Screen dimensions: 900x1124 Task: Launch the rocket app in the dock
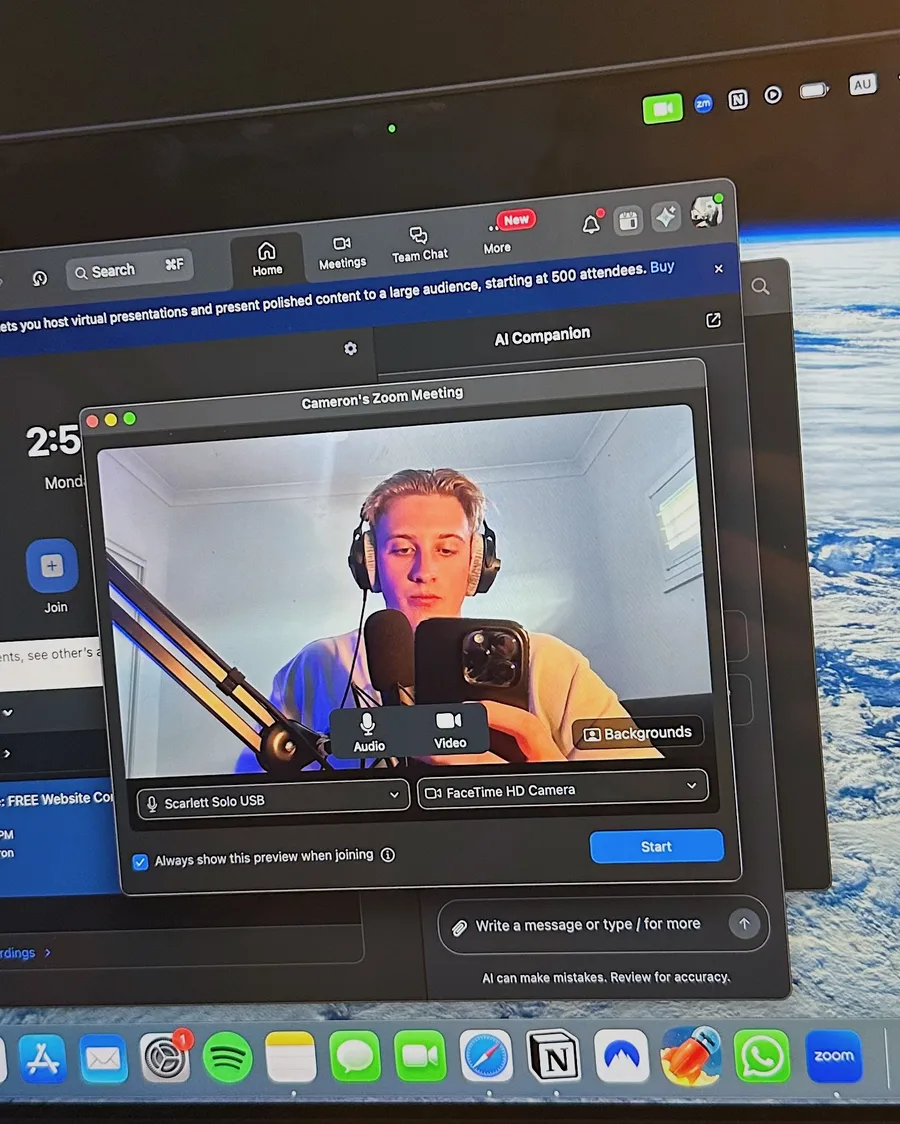[x=691, y=1056]
